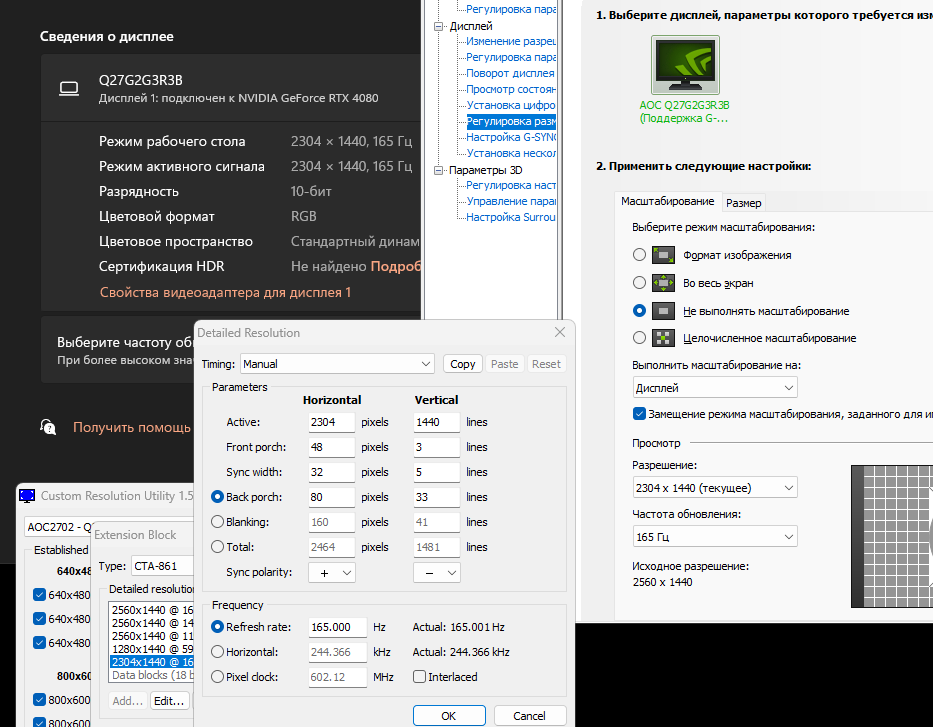Screen dimensions: 933x727
Task: Open Просмотр состояния tree item
Action: (x=511, y=89)
